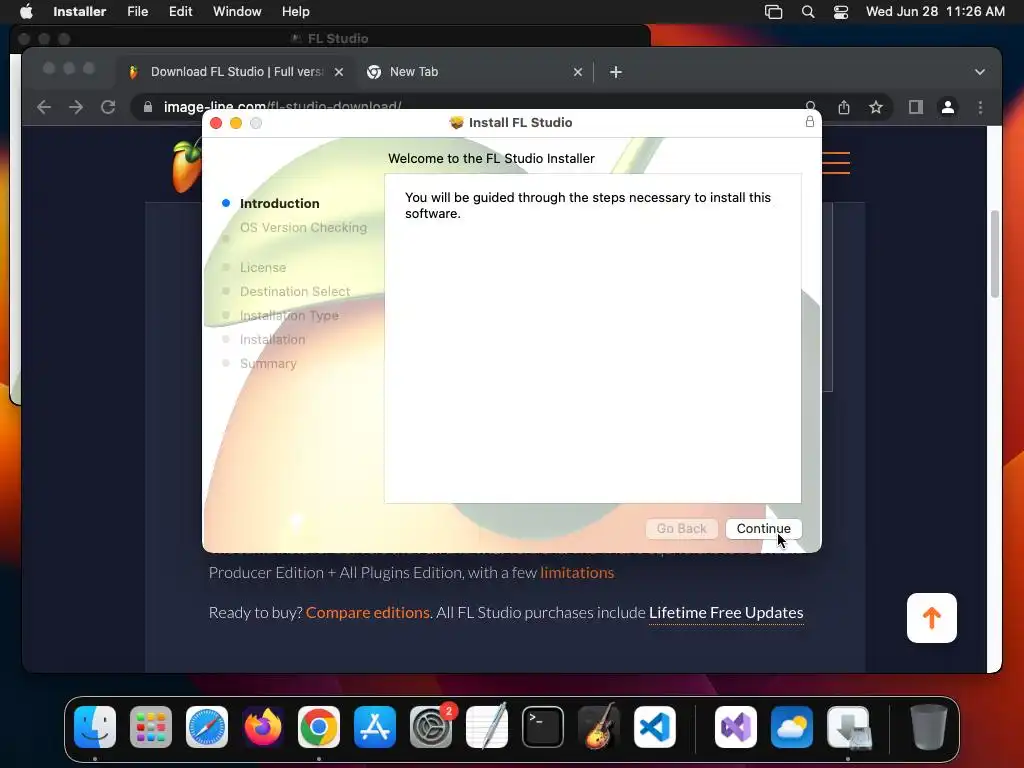1024x768 pixels.
Task: Click the Chrome page vertical scrollbar
Action: 995,253
